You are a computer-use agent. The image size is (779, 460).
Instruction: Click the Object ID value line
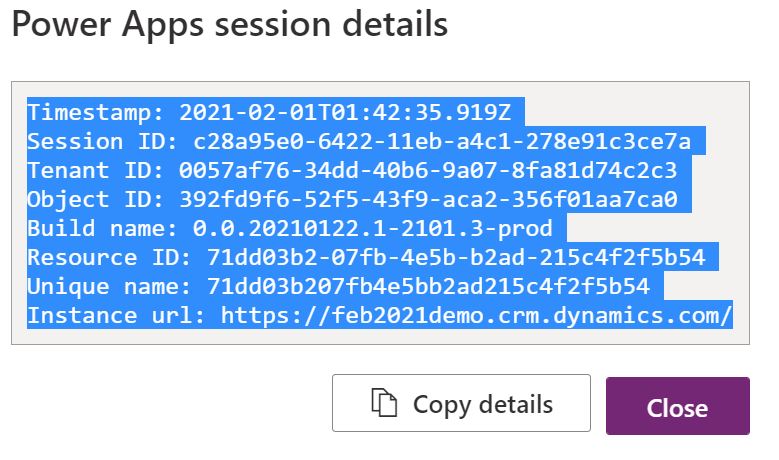352,199
